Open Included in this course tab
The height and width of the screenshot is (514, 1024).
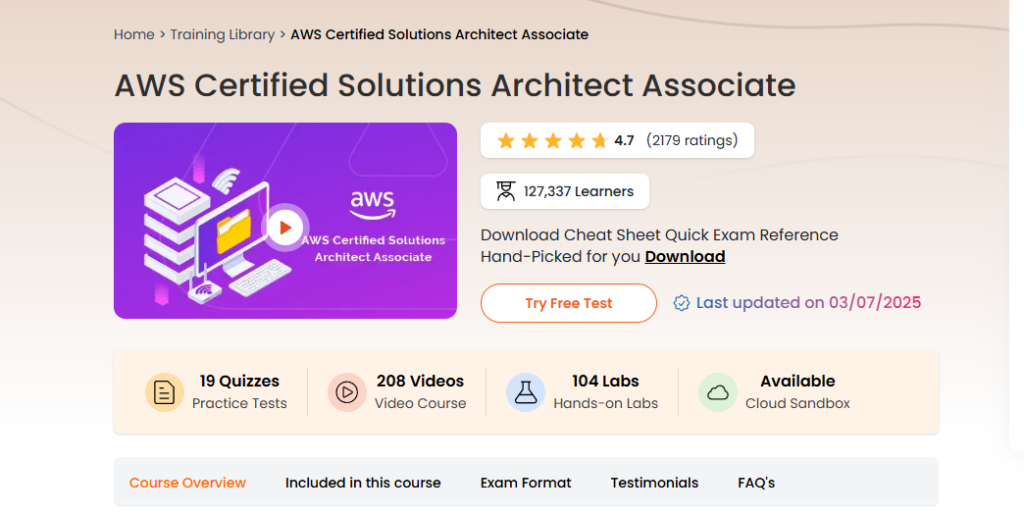[x=363, y=483]
